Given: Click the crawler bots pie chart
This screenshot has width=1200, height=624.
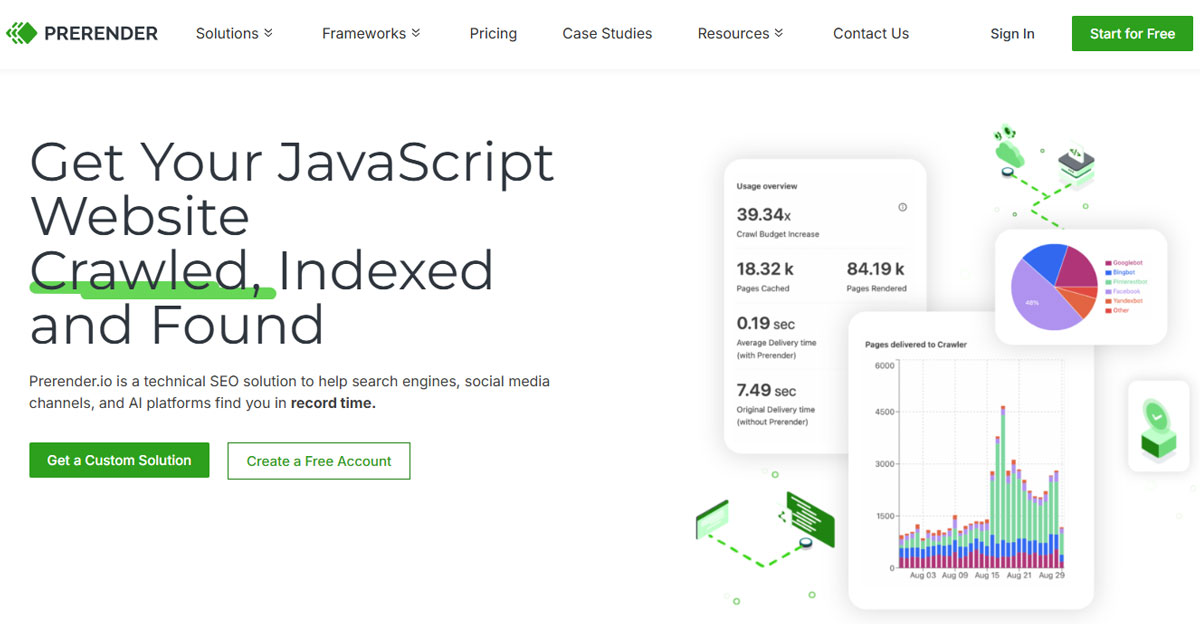Looking at the screenshot, I should click(1054, 284).
